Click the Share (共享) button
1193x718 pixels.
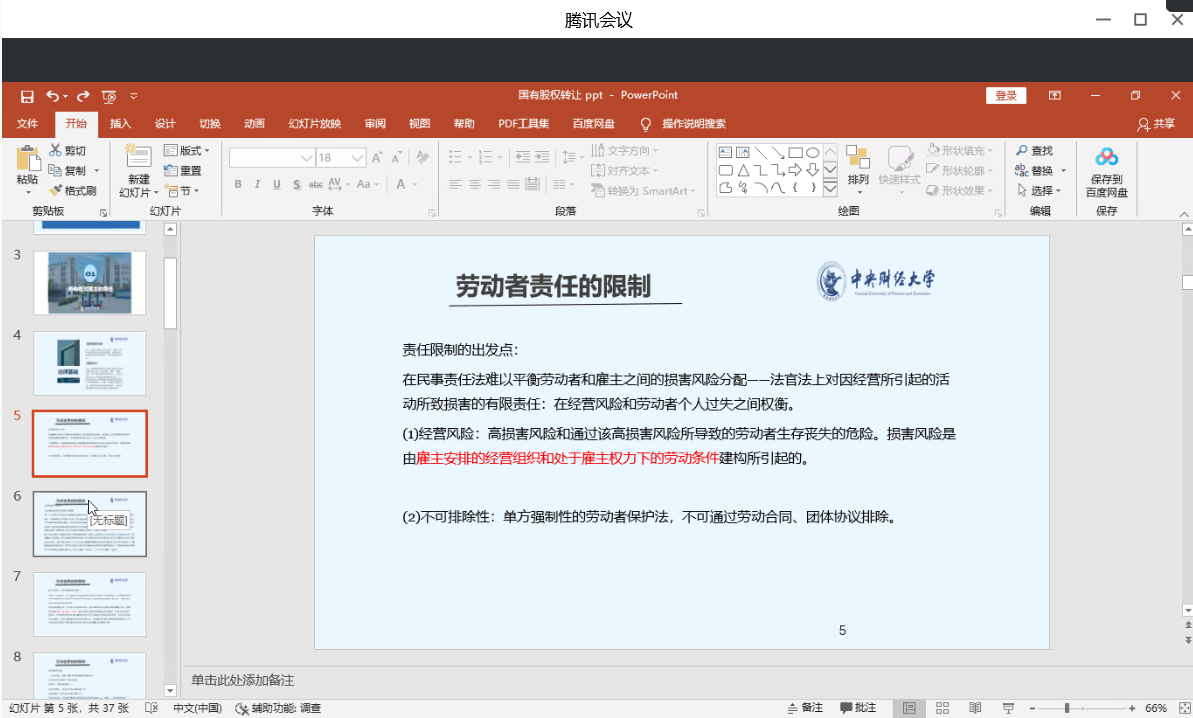pyautogui.click(x=1156, y=124)
